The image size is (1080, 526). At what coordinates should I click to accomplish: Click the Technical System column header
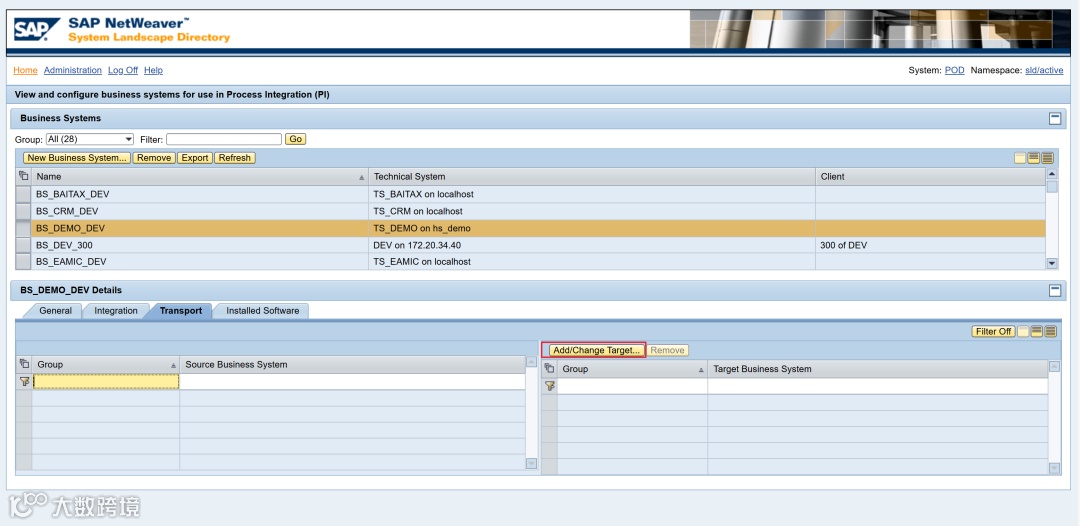pyautogui.click(x=592, y=177)
